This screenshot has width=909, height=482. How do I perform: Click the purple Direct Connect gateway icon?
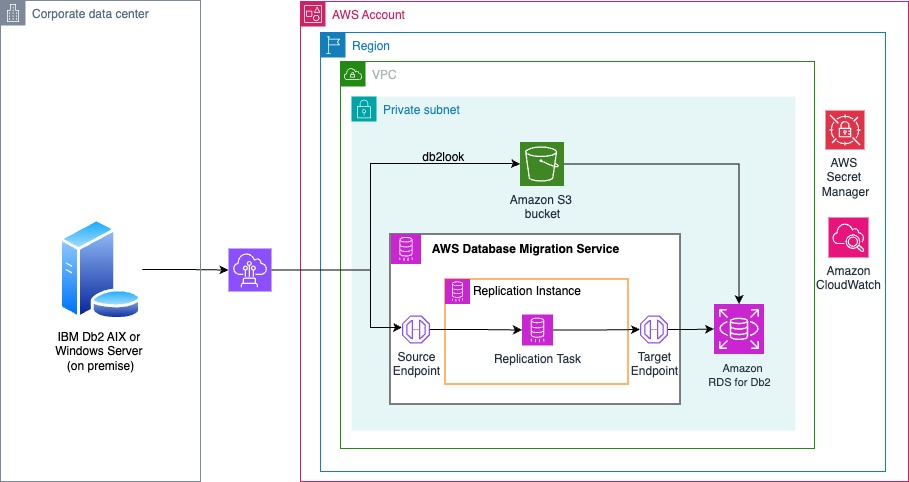[249, 270]
